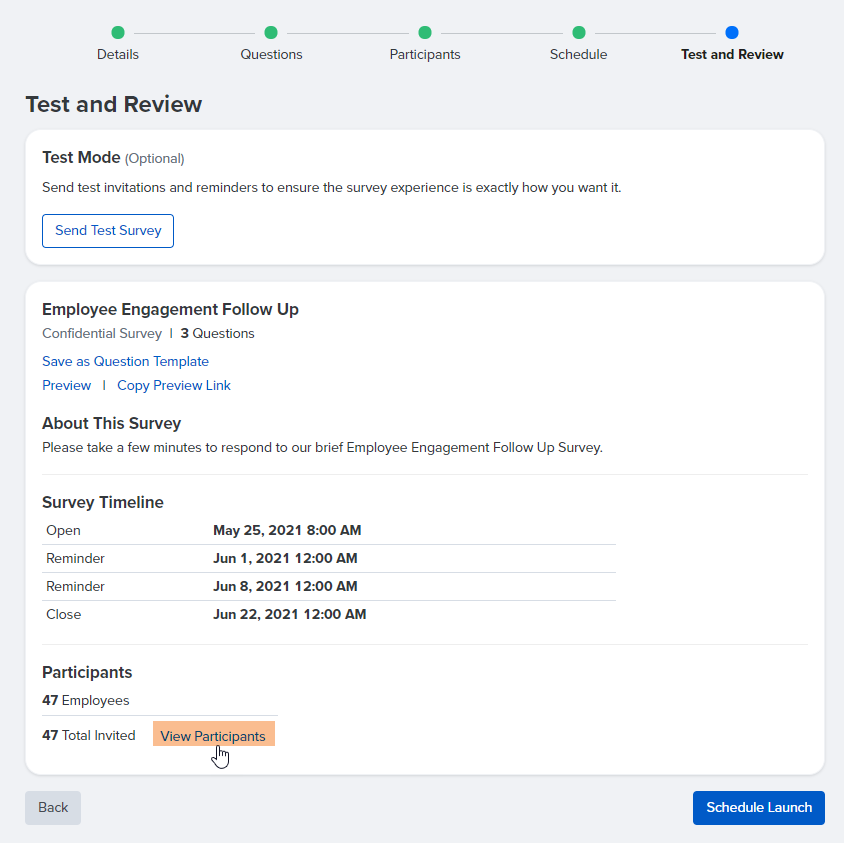Open the Save as Question Template link
Viewport: 844px width, 843px height.
coord(125,361)
